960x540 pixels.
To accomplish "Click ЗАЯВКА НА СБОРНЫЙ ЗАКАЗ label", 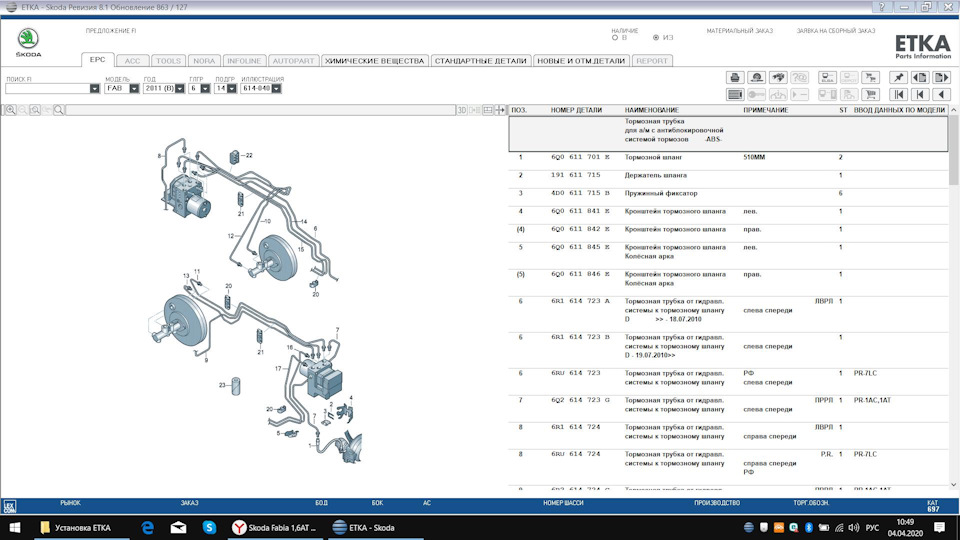I will coord(836,31).
